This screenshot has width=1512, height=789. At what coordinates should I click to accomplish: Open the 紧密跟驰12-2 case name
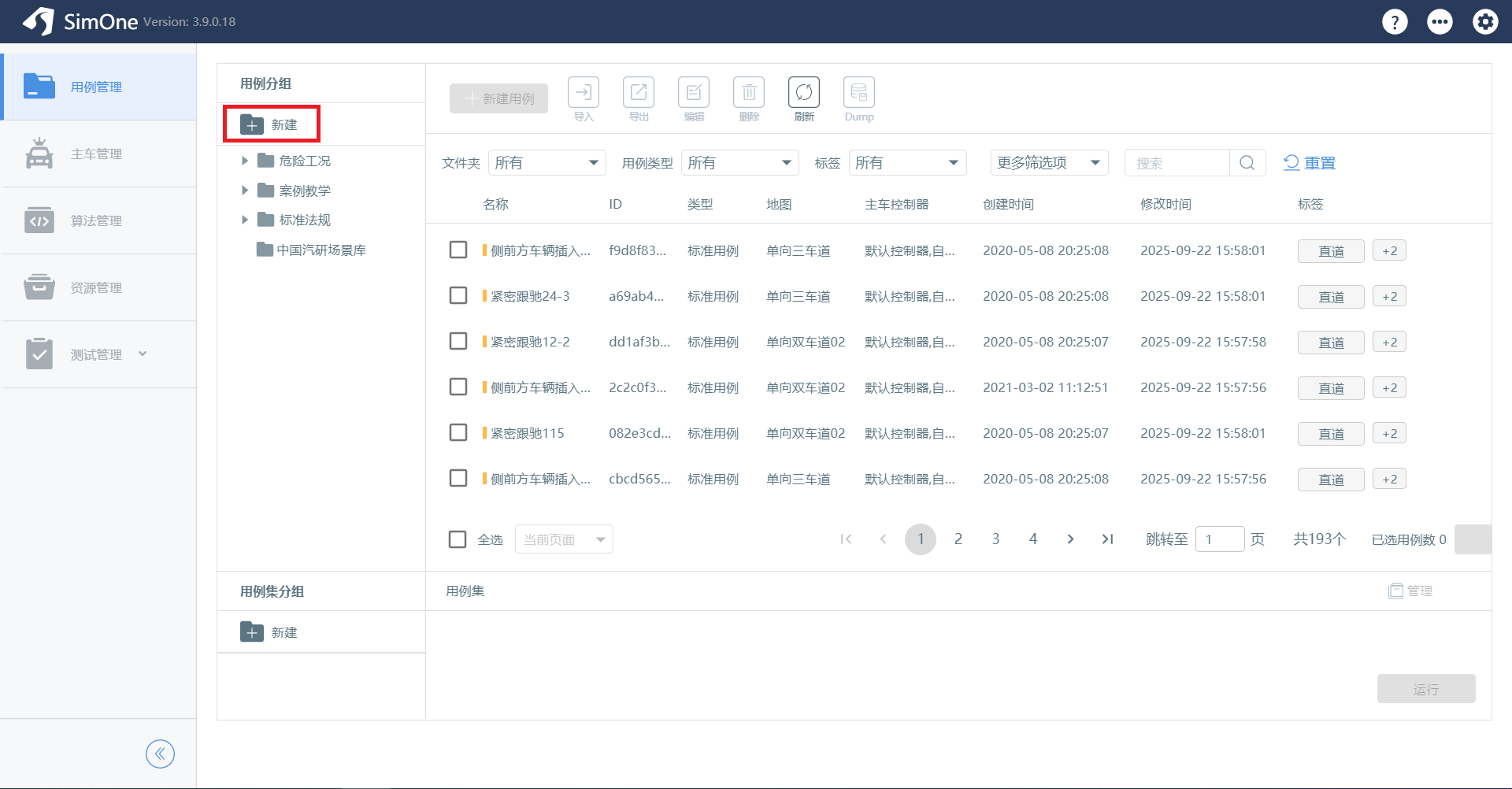click(530, 342)
